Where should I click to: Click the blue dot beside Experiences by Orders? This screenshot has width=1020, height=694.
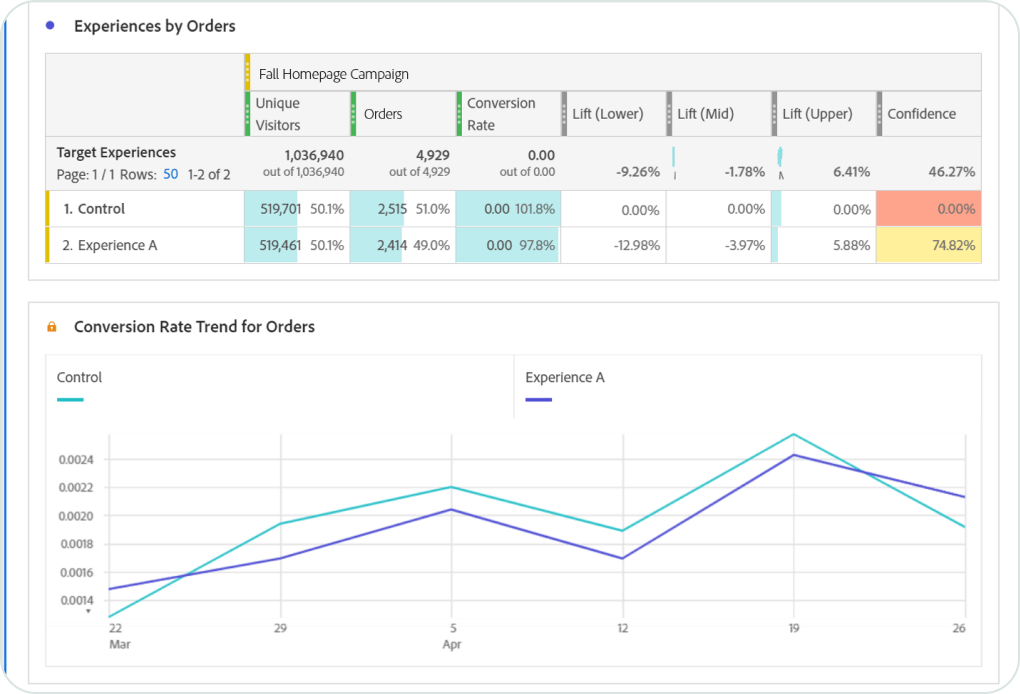(x=50, y=26)
